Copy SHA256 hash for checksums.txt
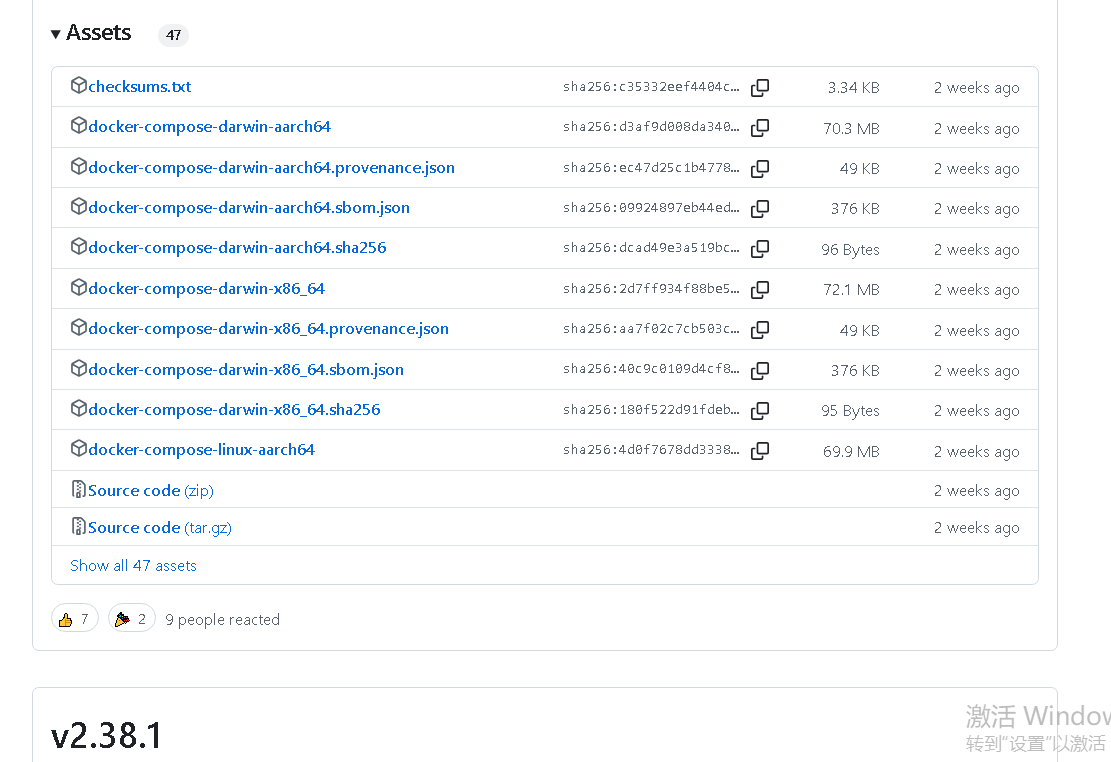Screen dimensions: 1111x762 point(760,87)
